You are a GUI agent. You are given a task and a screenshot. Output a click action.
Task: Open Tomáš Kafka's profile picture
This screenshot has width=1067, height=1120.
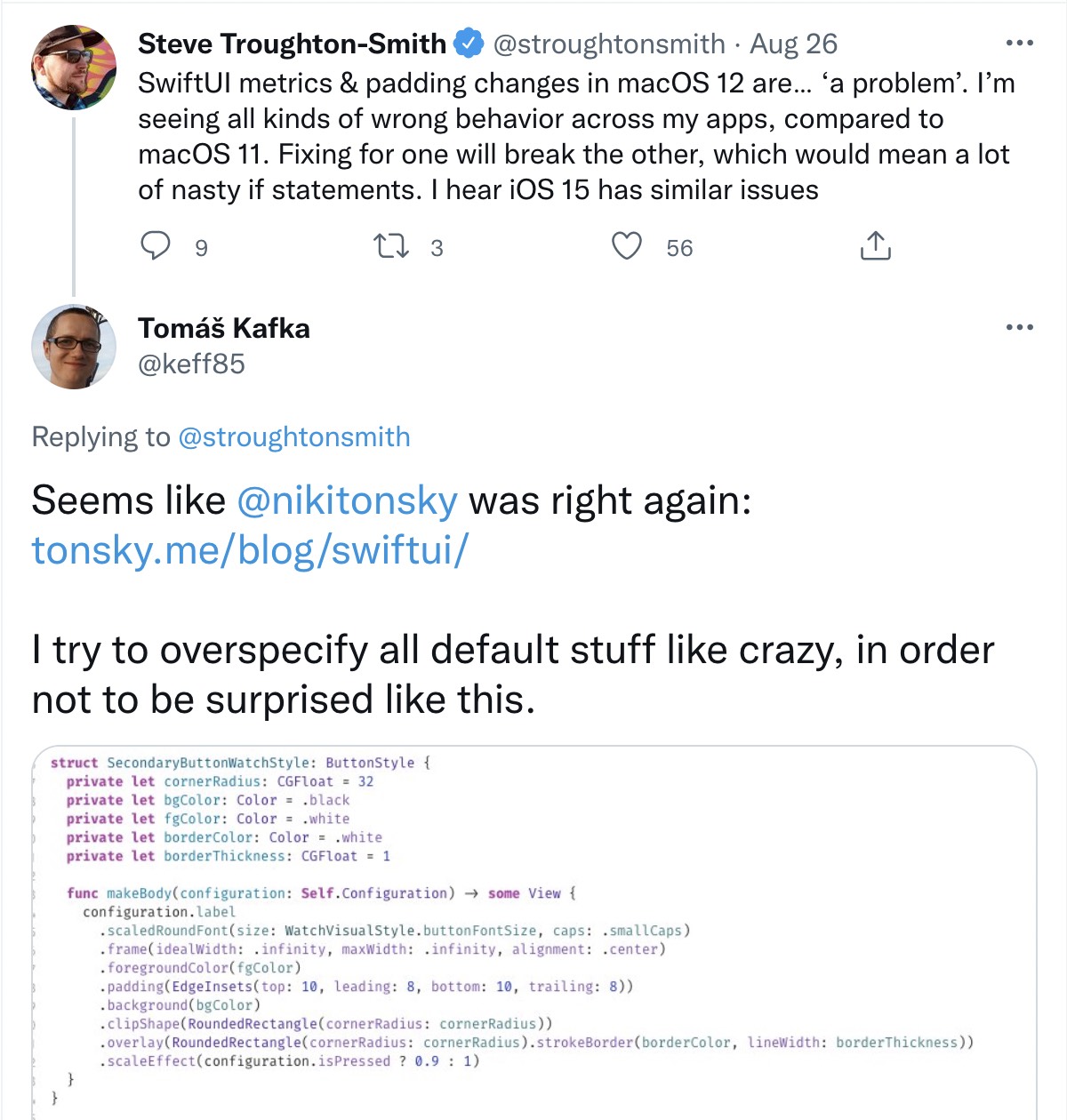[x=74, y=347]
